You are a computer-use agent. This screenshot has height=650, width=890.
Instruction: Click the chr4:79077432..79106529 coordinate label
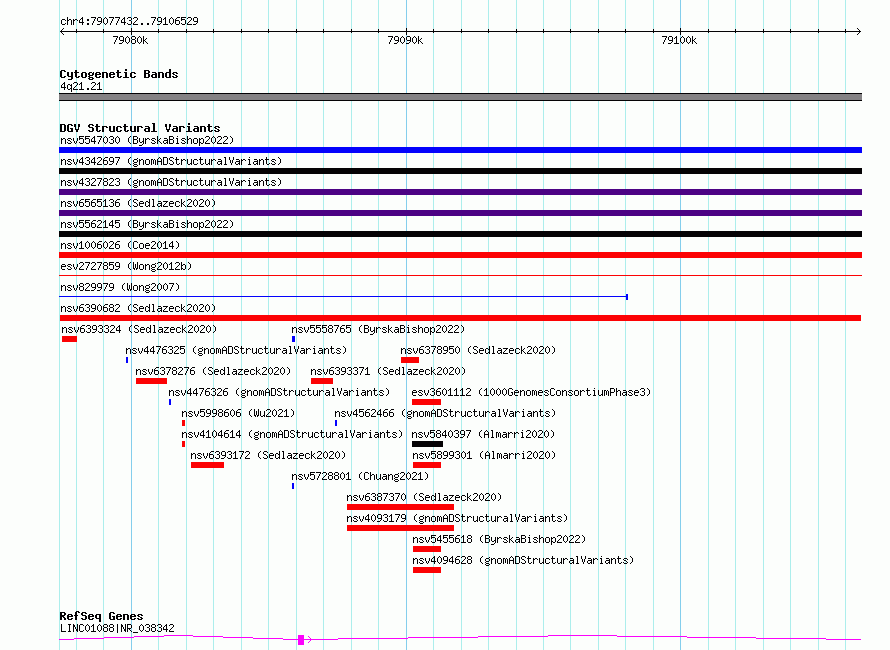click(x=129, y=21)
